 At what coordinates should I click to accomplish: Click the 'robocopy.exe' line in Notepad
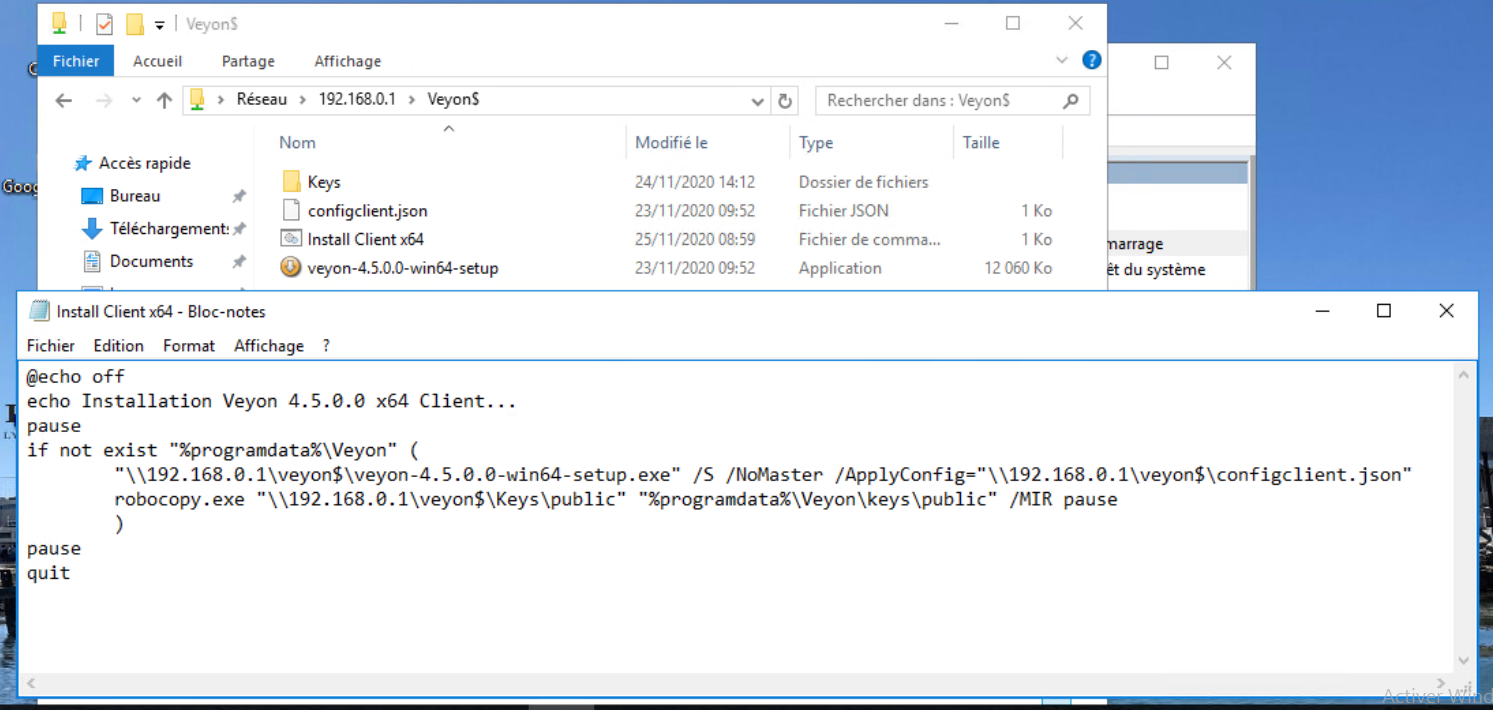(x=616, y=499)
